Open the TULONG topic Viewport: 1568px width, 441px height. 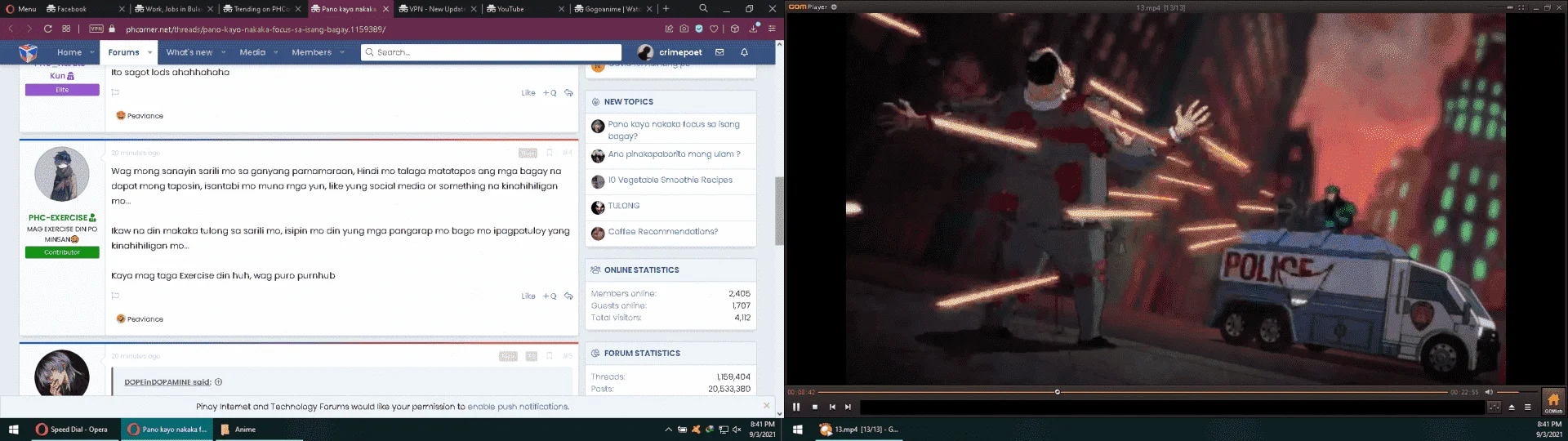[624, 206]
